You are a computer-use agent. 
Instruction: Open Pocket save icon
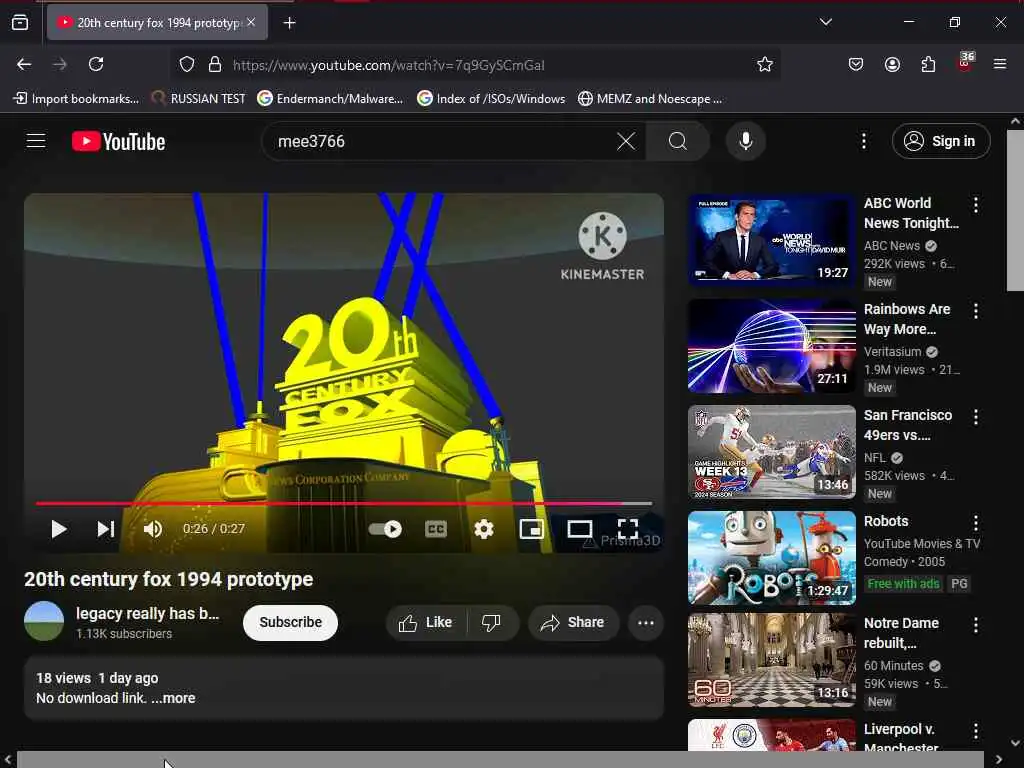coord(856,64)
